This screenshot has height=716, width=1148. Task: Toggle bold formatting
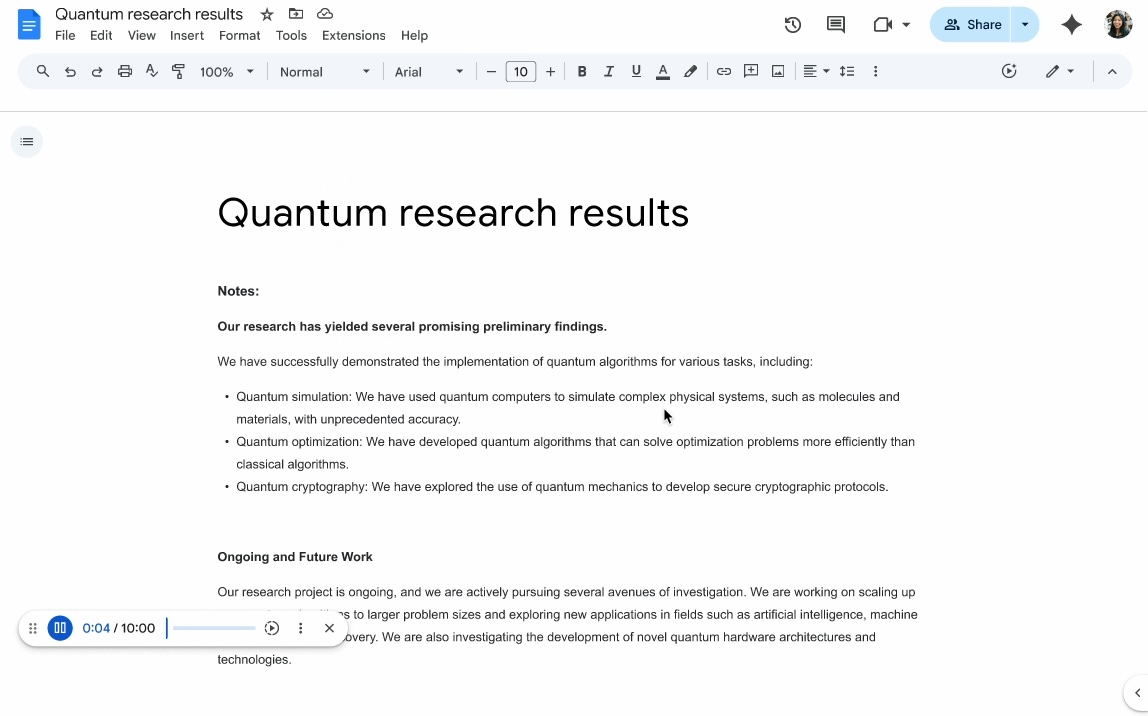click(x=581, y=71)
